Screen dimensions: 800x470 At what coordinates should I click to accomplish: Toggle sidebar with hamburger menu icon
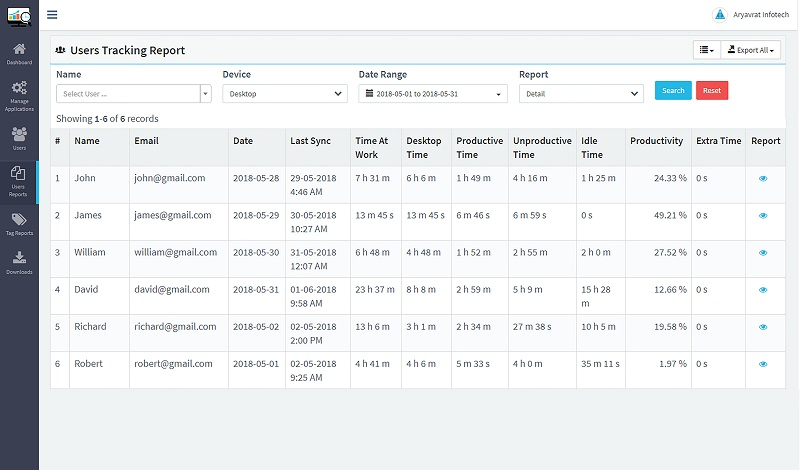coord(52,15)
